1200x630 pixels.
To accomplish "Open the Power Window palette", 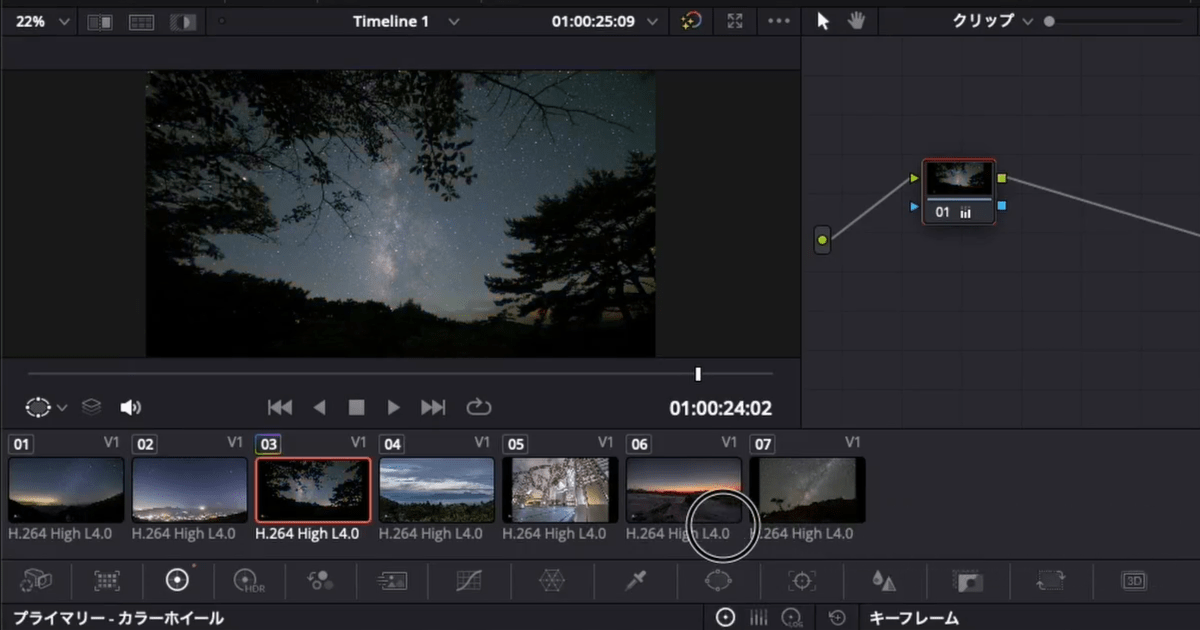I will pos(718,580).
